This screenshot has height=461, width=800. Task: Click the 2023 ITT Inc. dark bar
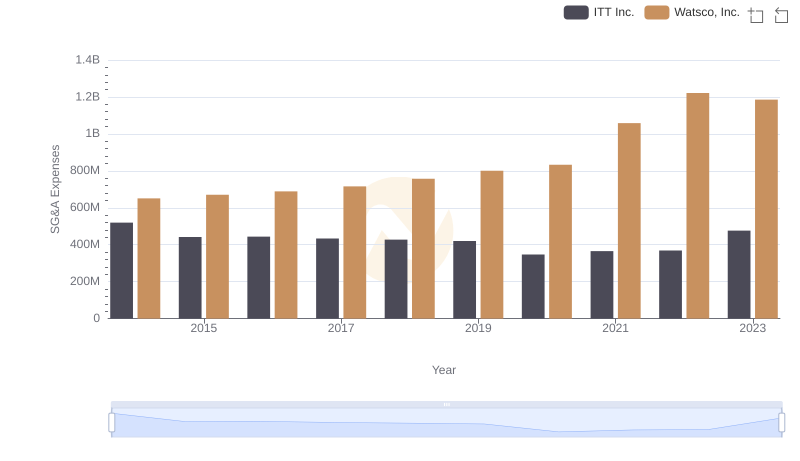[x=739, y=274]
